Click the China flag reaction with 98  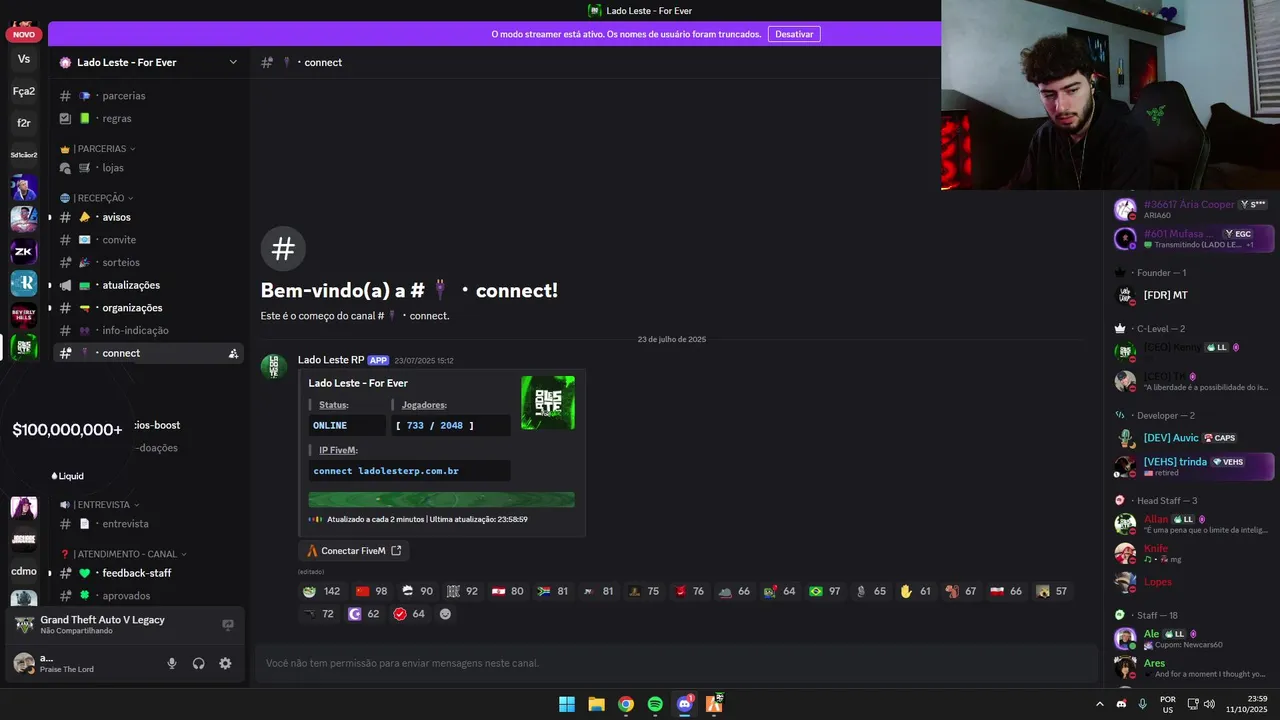(x=372, y=591)
